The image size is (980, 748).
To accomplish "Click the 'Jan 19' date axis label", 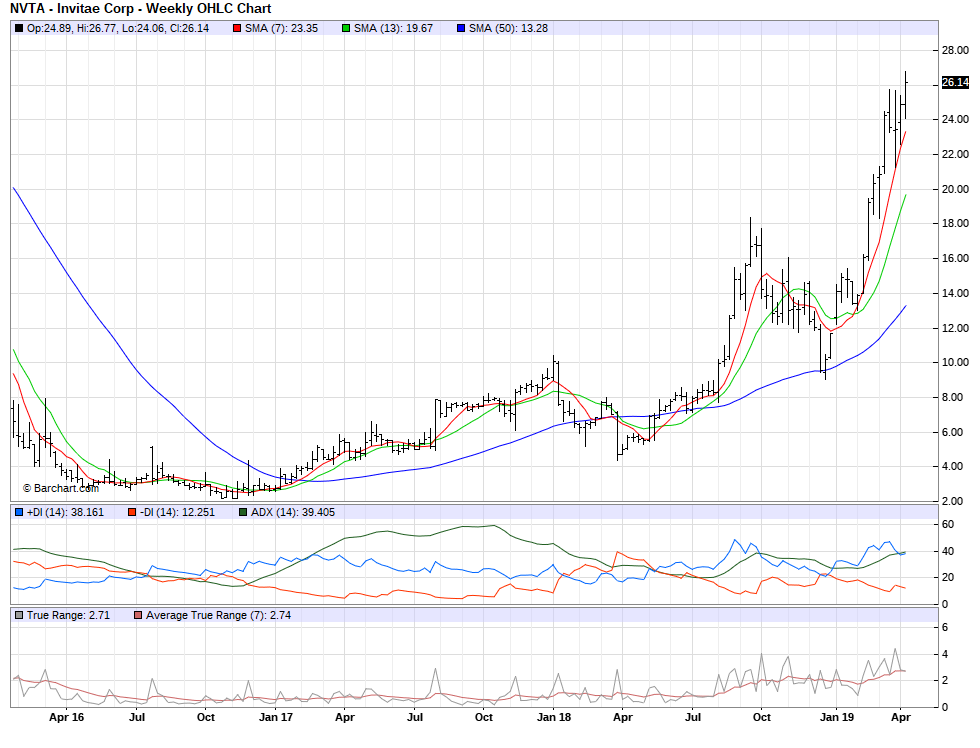I will 837,717.
